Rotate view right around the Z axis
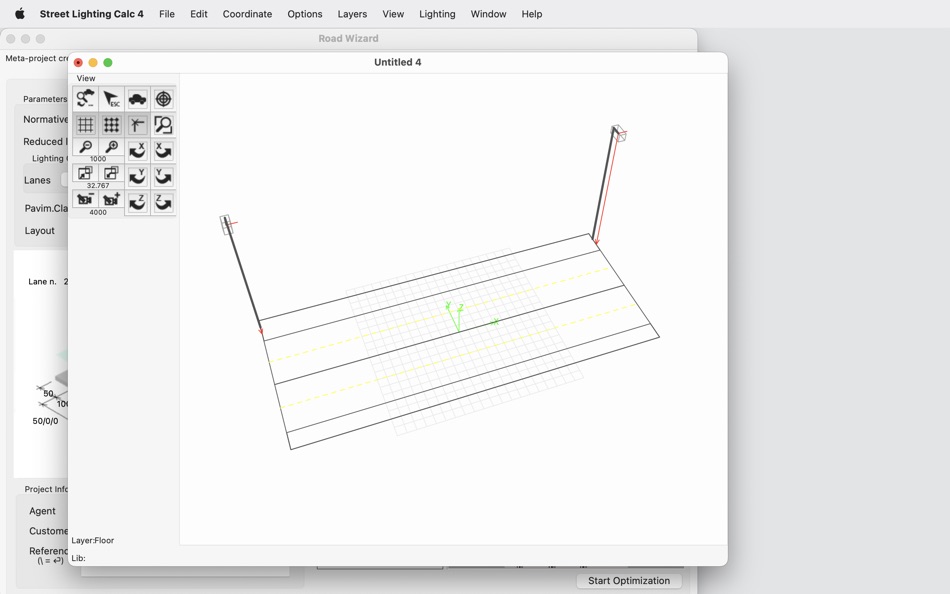The width and height of the screenshot is (950, 594). pyautogui.click(x=164, y=202)
